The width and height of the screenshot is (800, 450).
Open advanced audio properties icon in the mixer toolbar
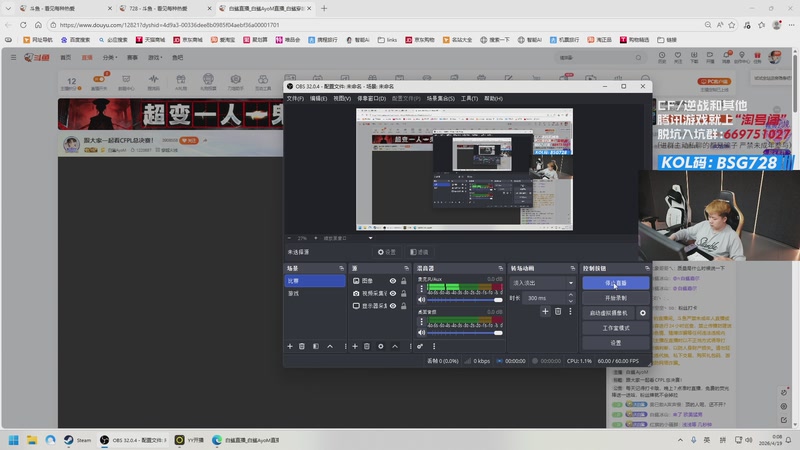pyautogui.click(x=420, y=346)
